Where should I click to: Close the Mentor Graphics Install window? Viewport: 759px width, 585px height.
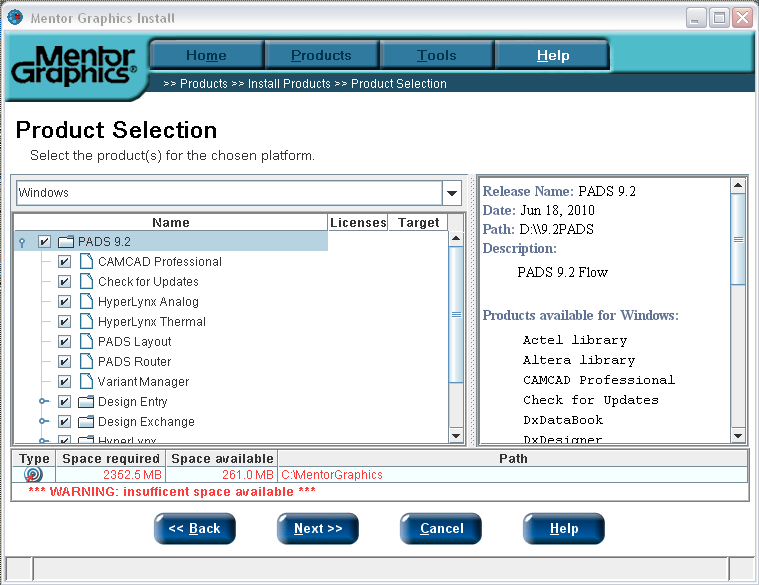(x=742, y=18)
